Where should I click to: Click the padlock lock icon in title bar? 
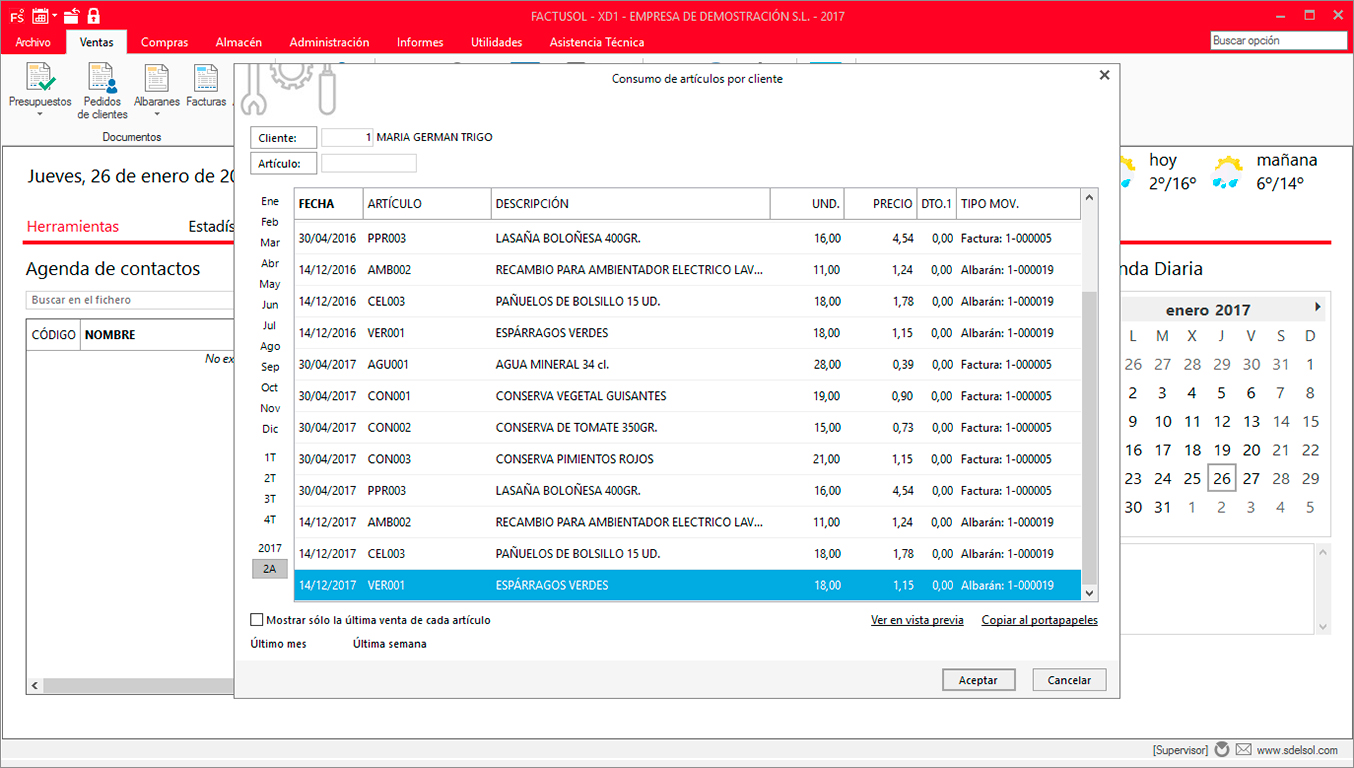(94, 15)
